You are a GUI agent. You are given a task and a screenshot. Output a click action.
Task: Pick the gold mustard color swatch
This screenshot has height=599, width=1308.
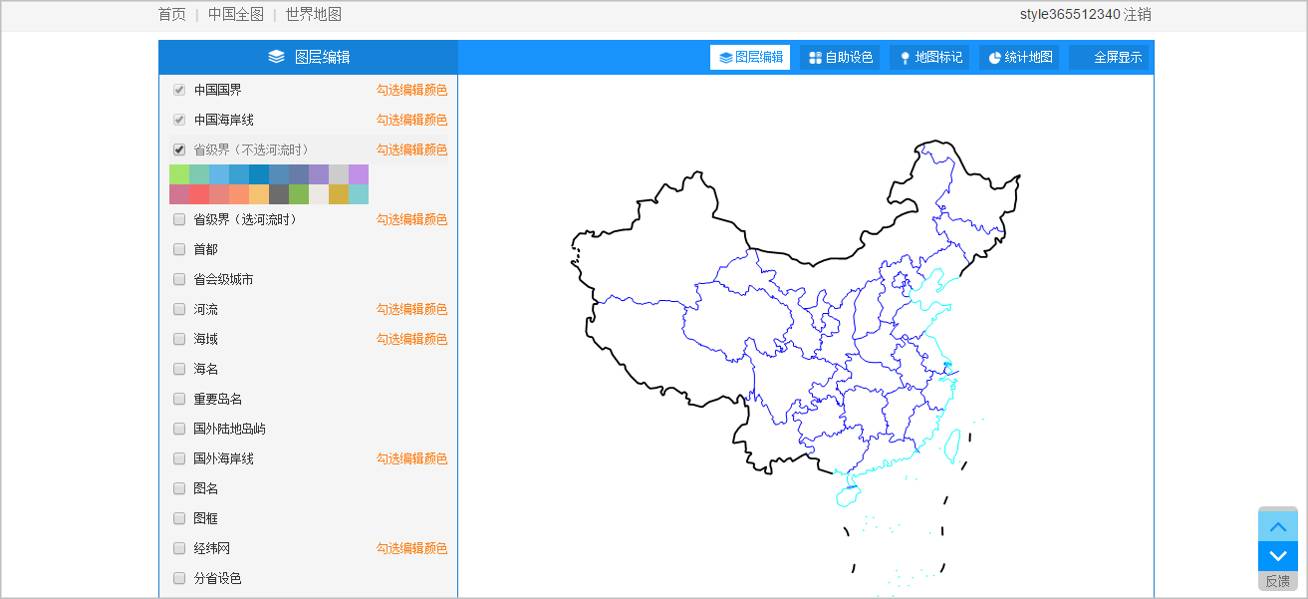(339, 194)
